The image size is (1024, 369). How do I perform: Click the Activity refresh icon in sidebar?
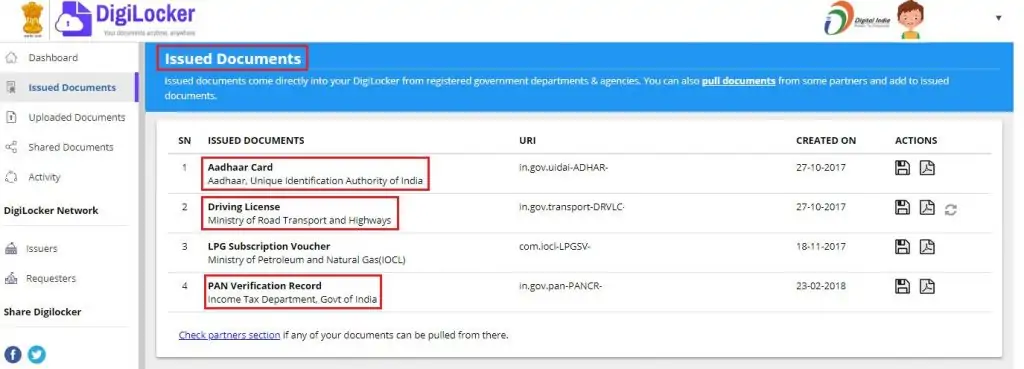click(11, 177)
